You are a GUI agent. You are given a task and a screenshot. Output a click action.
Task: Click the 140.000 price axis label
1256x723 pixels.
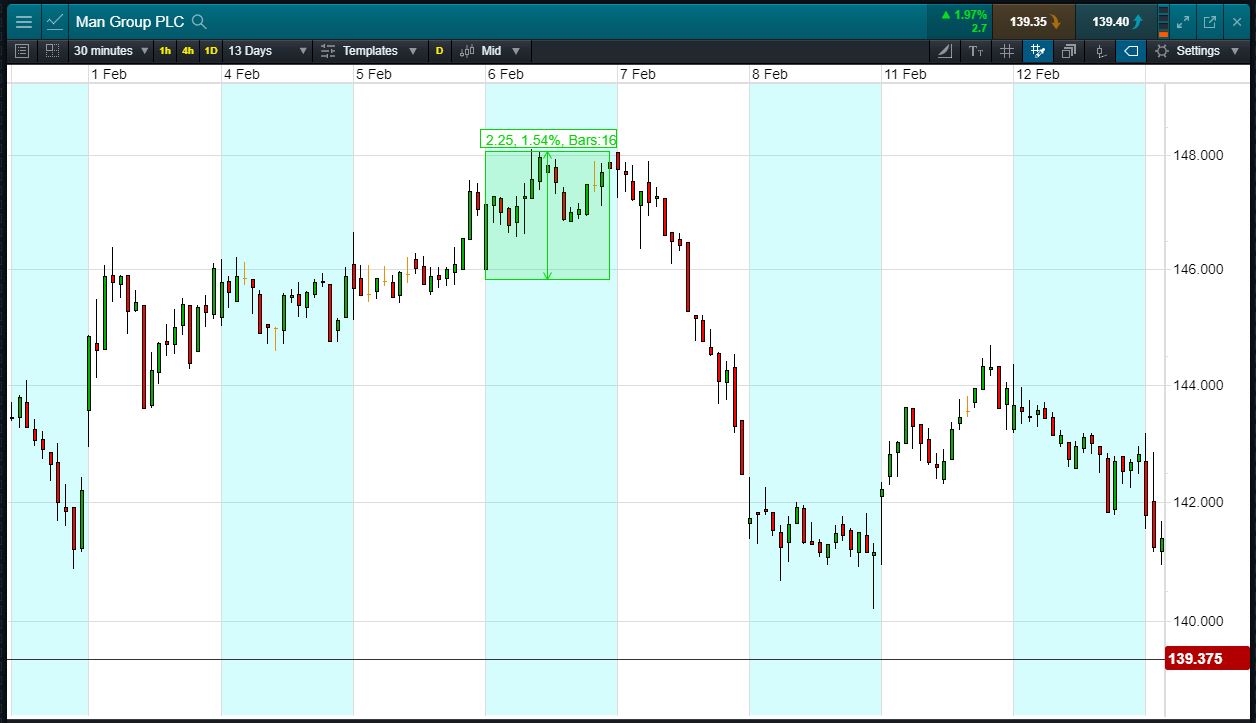click(x=1198, y=621)
